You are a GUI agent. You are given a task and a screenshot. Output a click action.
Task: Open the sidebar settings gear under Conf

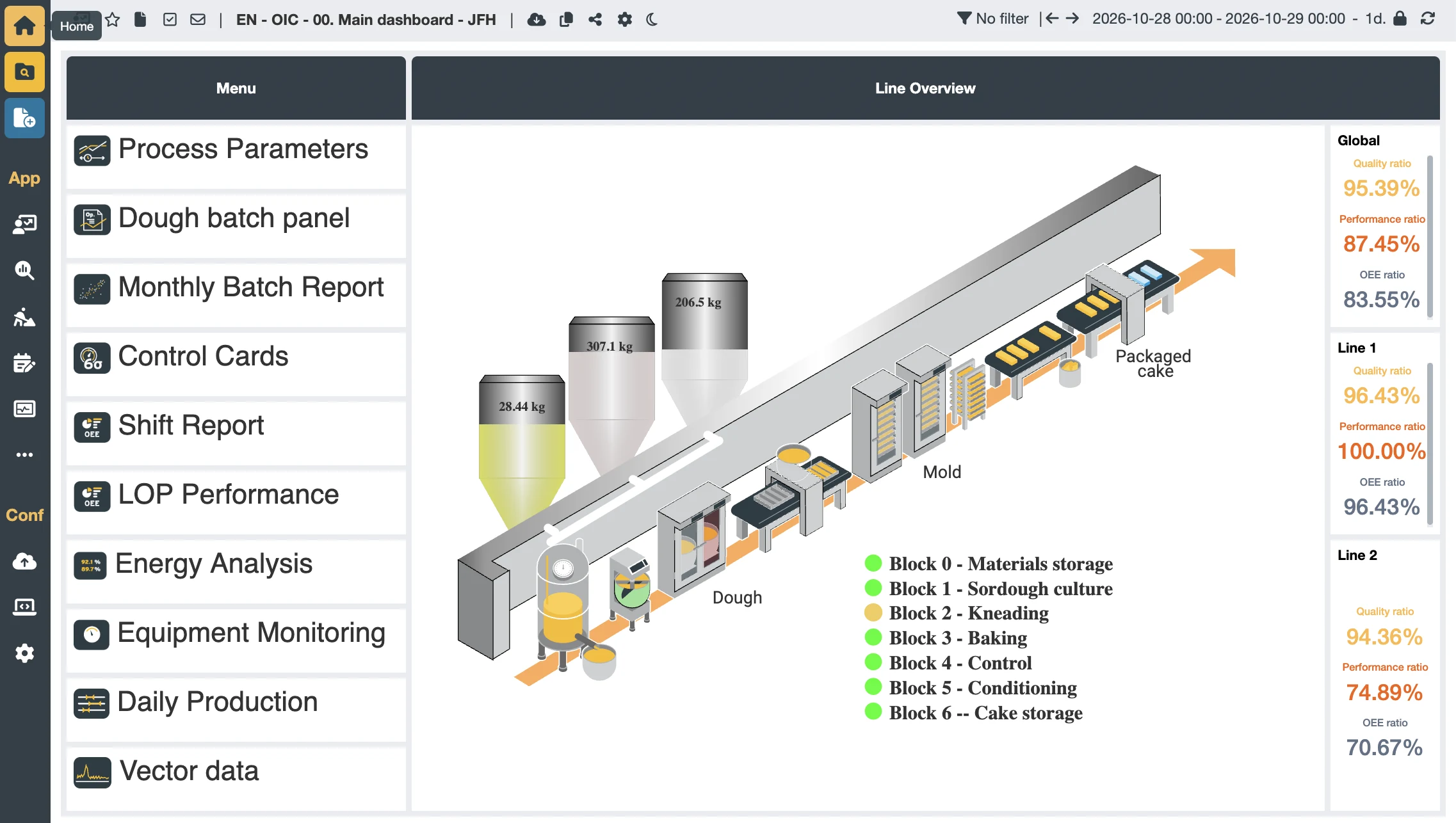coord(24,653)
